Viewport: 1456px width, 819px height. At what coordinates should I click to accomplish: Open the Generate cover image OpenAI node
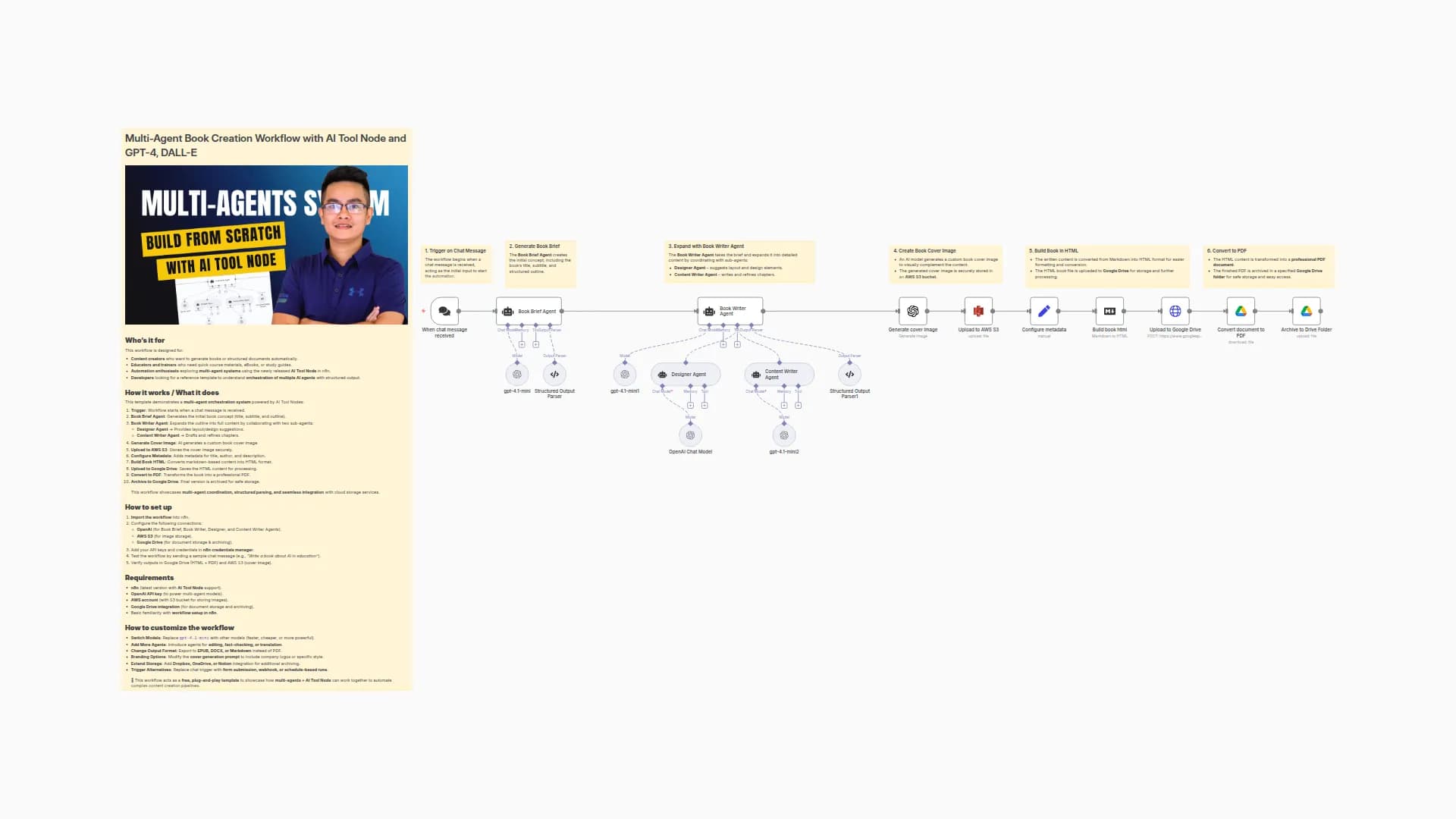[912, 310]
